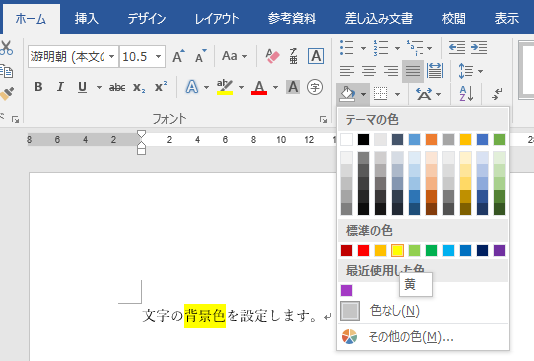This screenshot has height=361, width=534.
Task: Open the Change Case Aa dropdown
Action: coord(234,56)
